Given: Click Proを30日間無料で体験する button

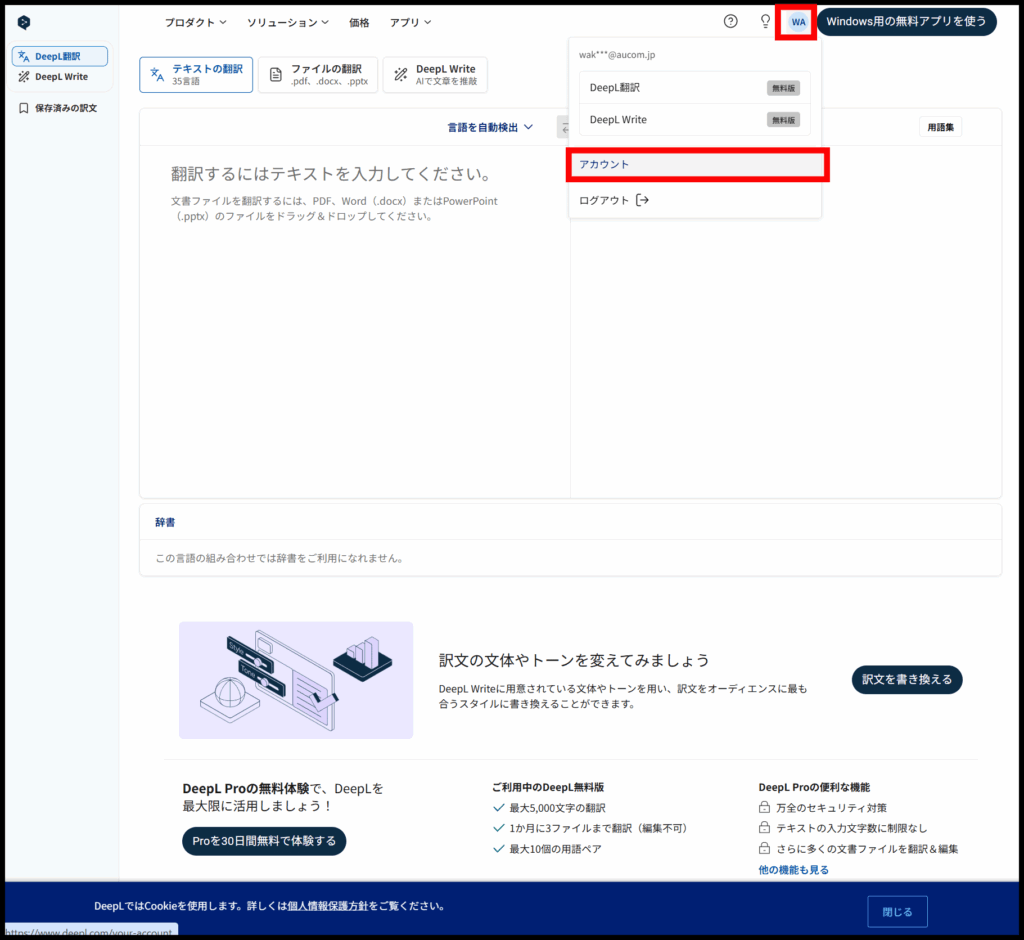Looking at the screenshot, I should (264, 841).
